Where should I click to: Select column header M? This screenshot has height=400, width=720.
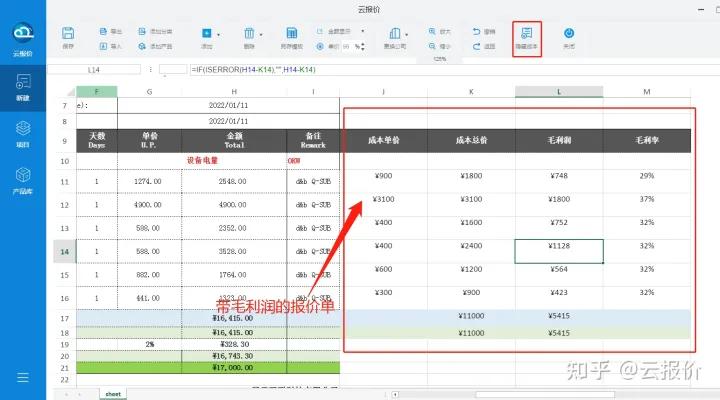647,91
